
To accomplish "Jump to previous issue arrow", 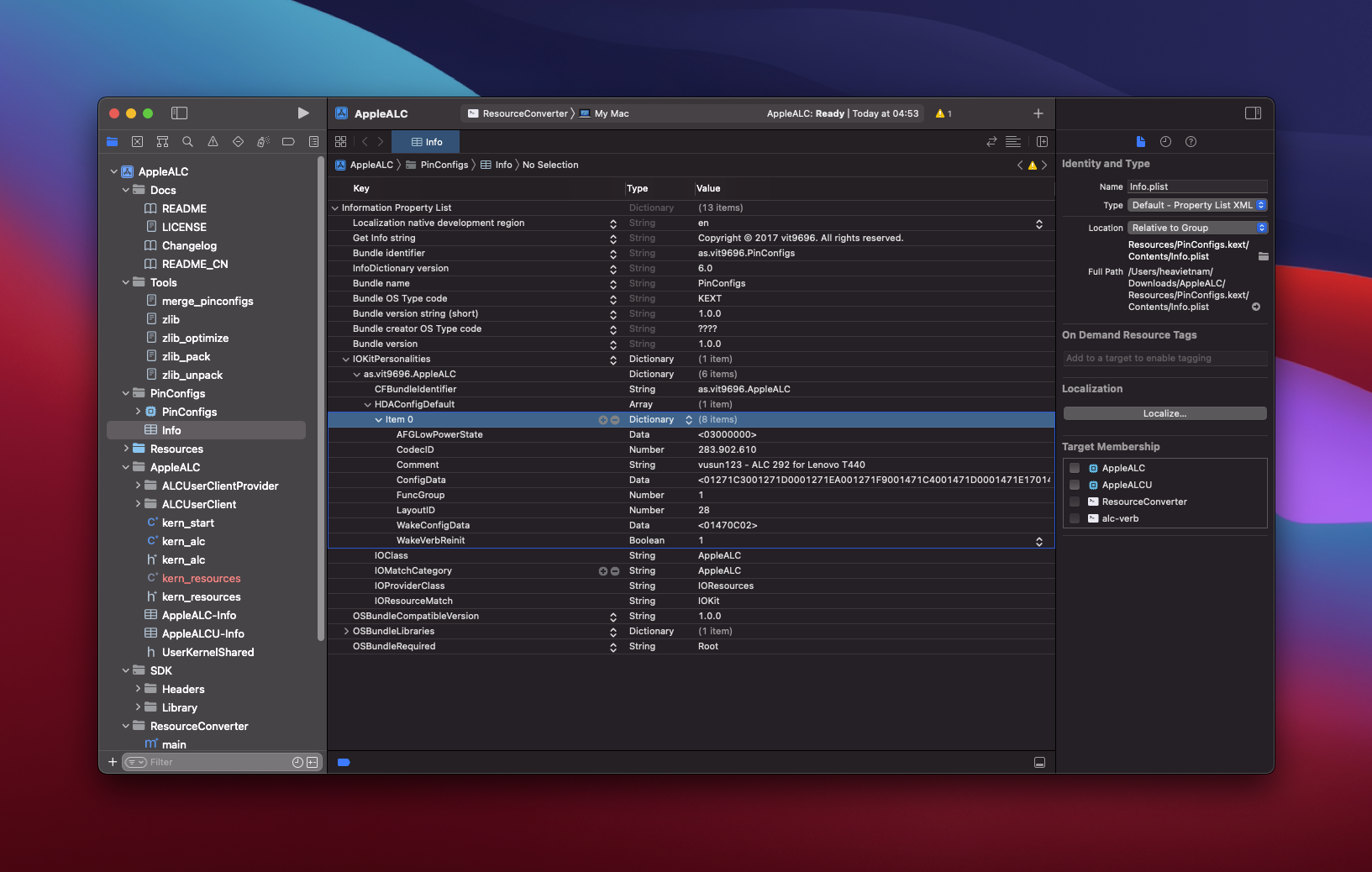I will 1020,165.
